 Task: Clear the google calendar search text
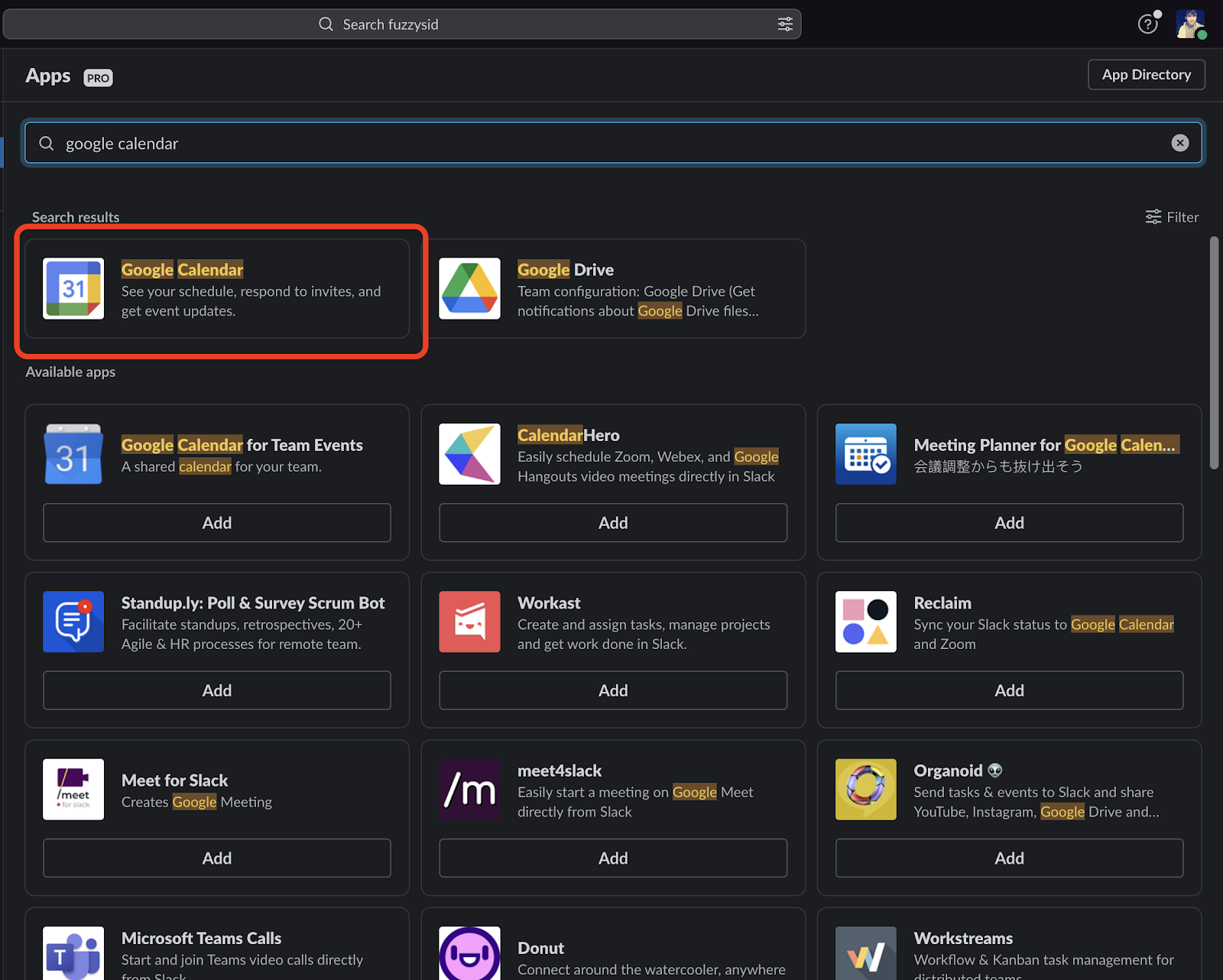(1180, 143)
